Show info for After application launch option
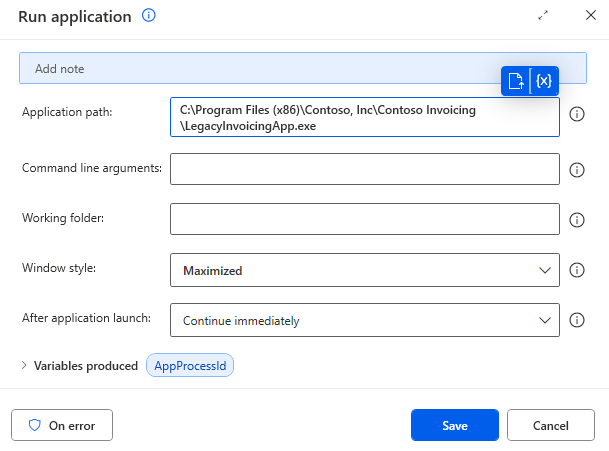The image size is (609, 451). pos(577,320)
